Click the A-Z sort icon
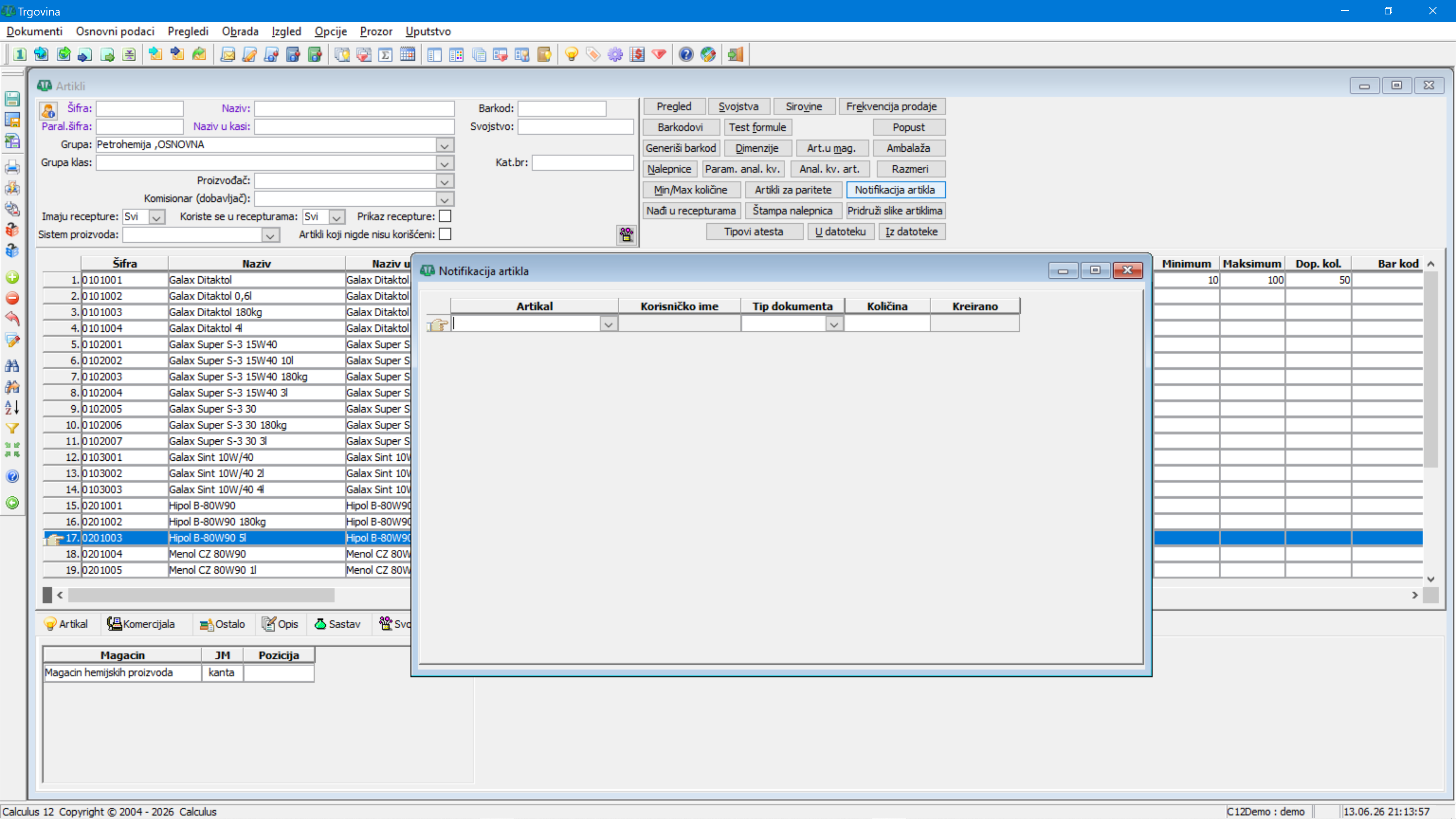 pyautogui.click(x=12, y=407)
